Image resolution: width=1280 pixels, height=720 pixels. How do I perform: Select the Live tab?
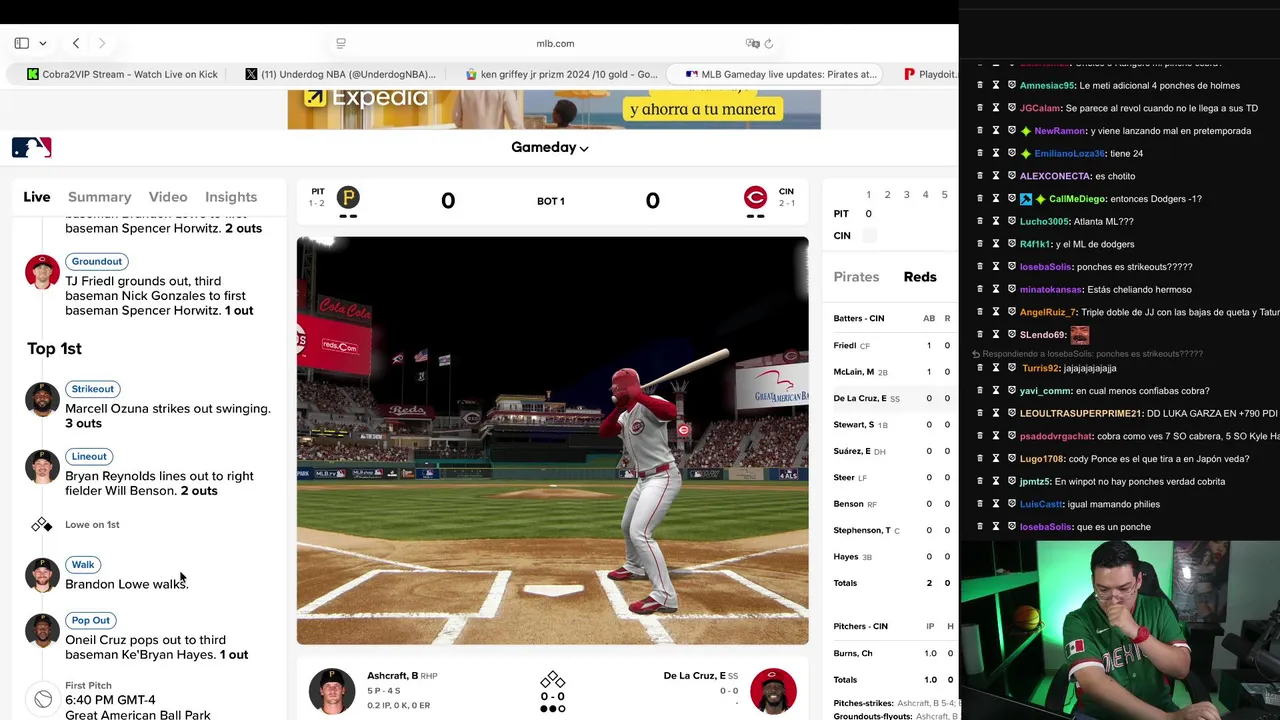[x=37, y=197]
